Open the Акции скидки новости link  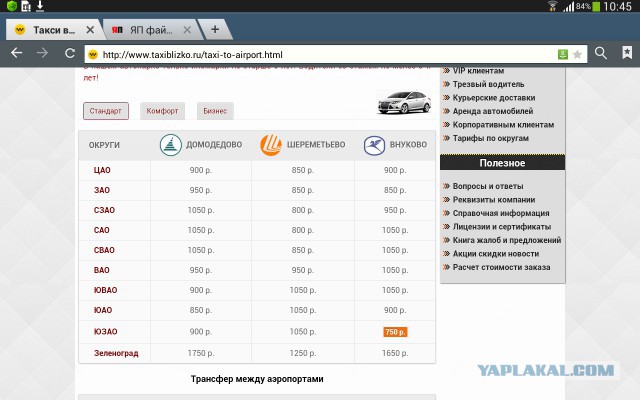click(496, 253)
